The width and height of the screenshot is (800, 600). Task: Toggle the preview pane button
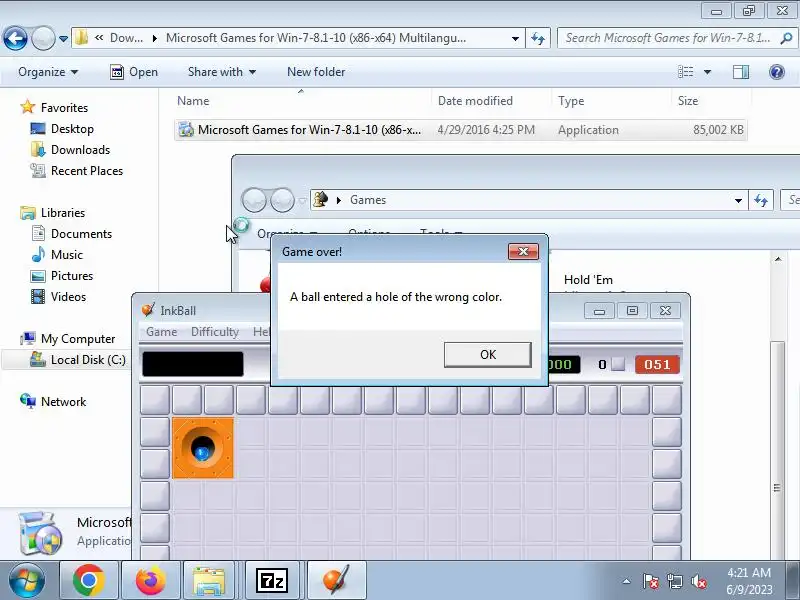point(740,72)
